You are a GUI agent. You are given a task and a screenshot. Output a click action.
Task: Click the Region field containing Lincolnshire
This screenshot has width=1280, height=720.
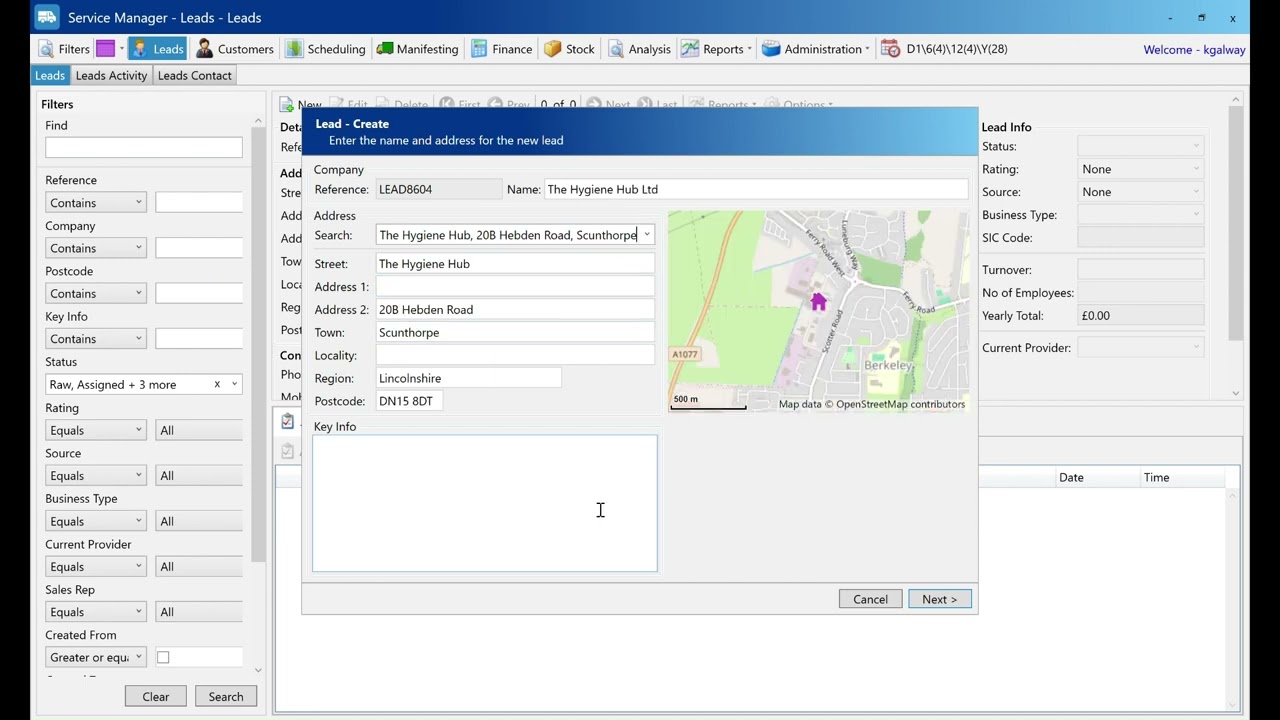(x=468, y=378)
